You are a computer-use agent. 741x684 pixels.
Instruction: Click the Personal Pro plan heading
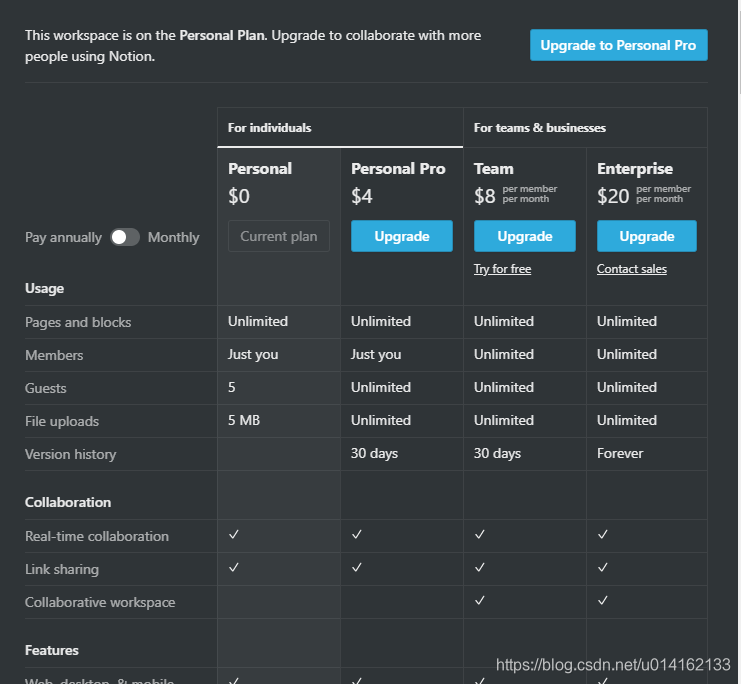click(x=398, y=169)
